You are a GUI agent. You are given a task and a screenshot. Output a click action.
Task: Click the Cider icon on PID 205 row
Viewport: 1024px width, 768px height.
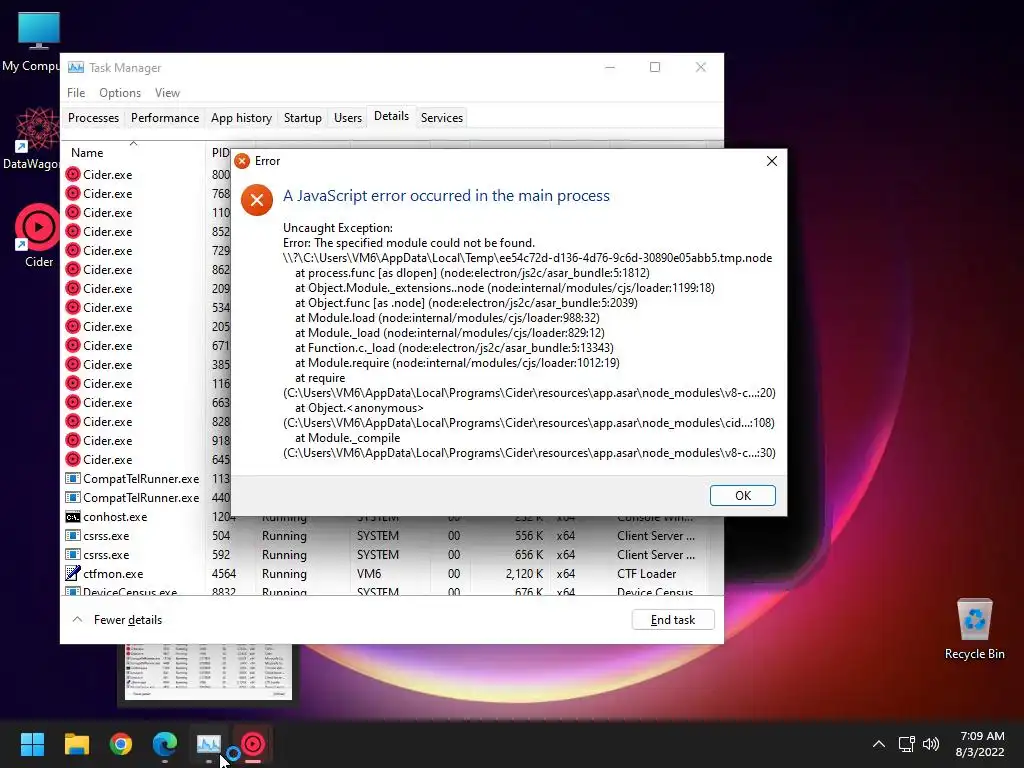click(x=72, y=326)
